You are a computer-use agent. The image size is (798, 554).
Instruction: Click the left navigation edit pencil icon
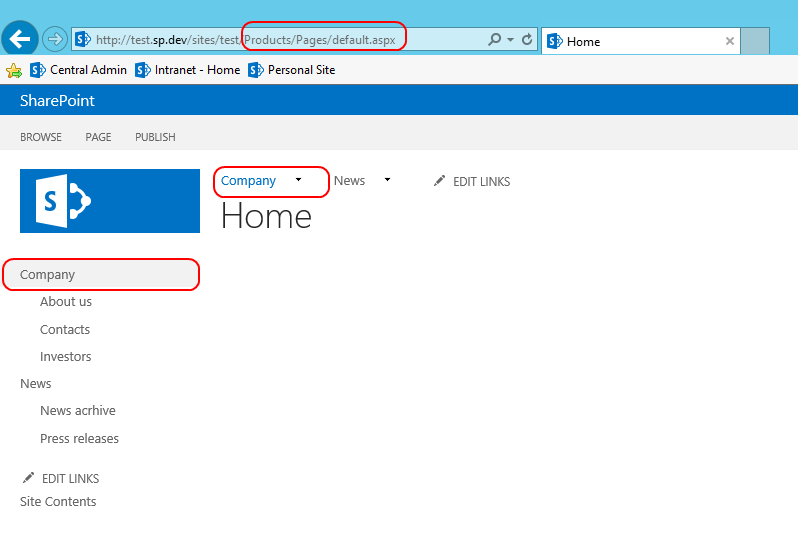28,478
